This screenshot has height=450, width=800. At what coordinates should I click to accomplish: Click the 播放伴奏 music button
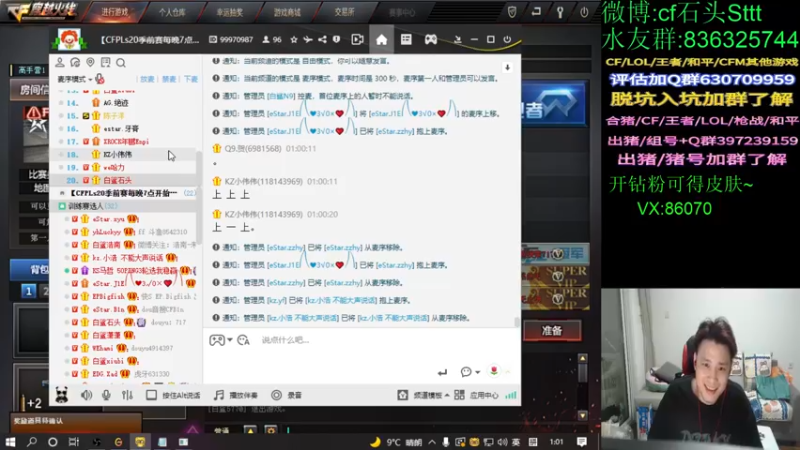click(235, 395)
